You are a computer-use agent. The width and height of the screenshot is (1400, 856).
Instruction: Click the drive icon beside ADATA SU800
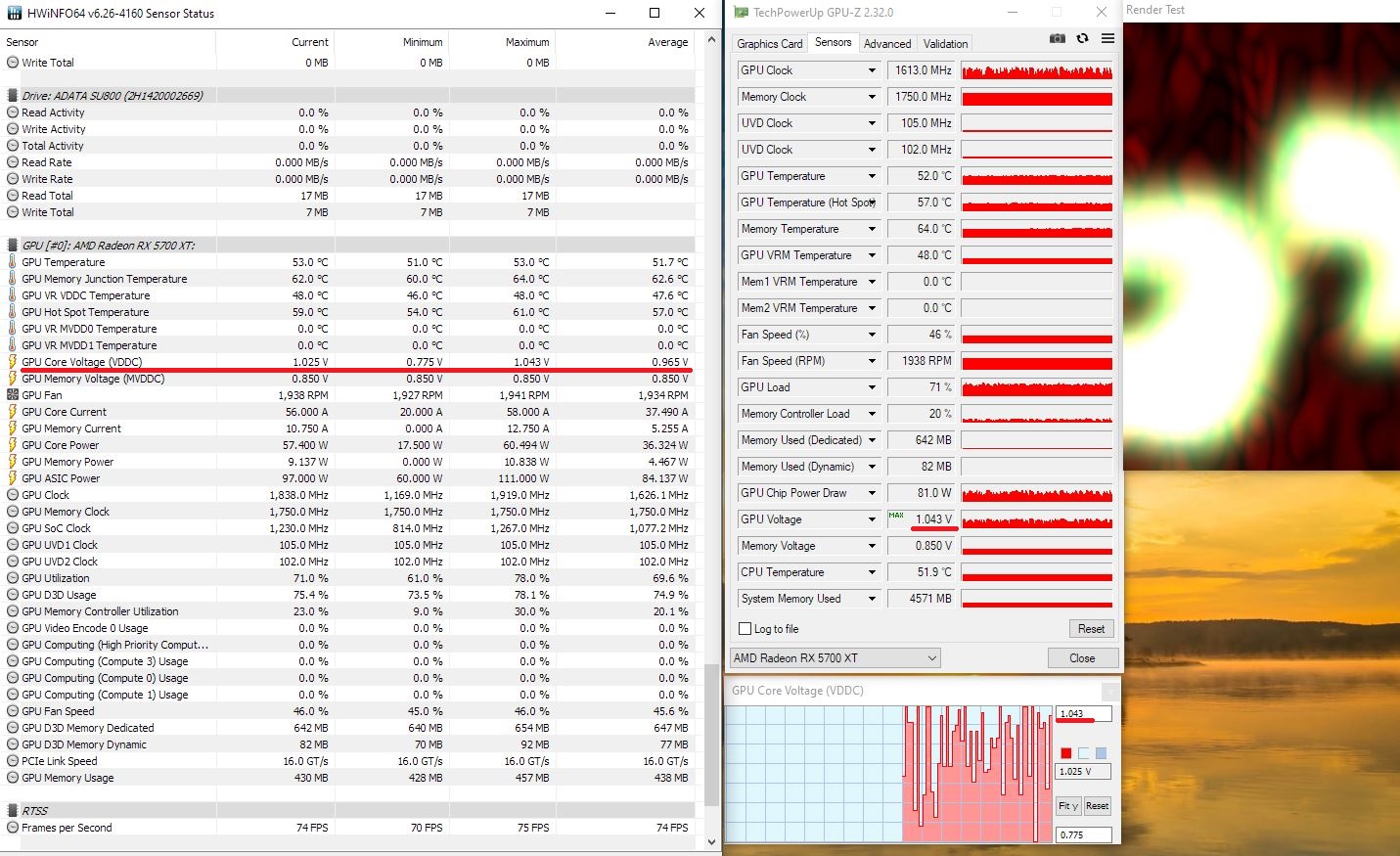click(x=13, y=96)
